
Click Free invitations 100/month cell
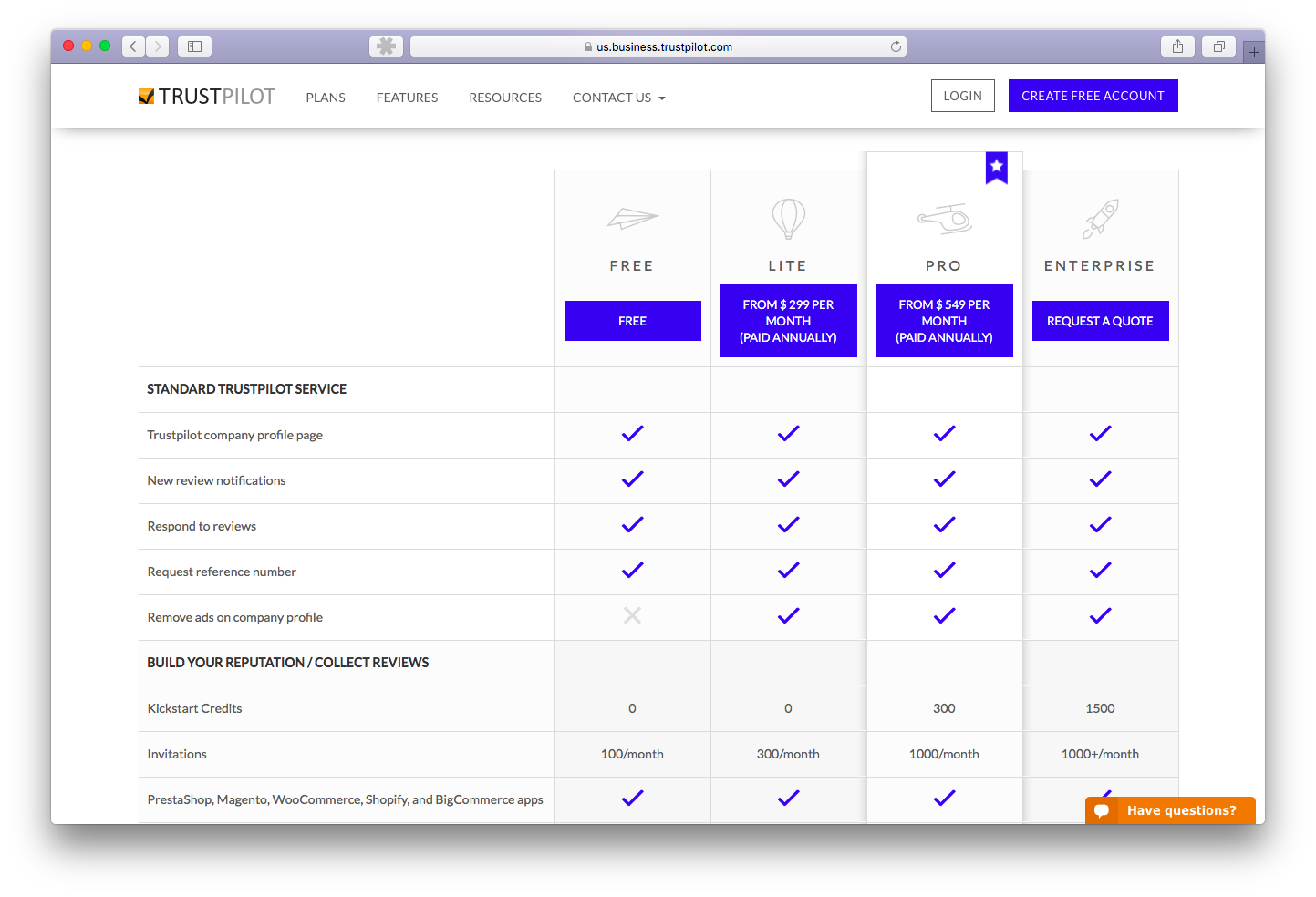[x=632, y=754]
